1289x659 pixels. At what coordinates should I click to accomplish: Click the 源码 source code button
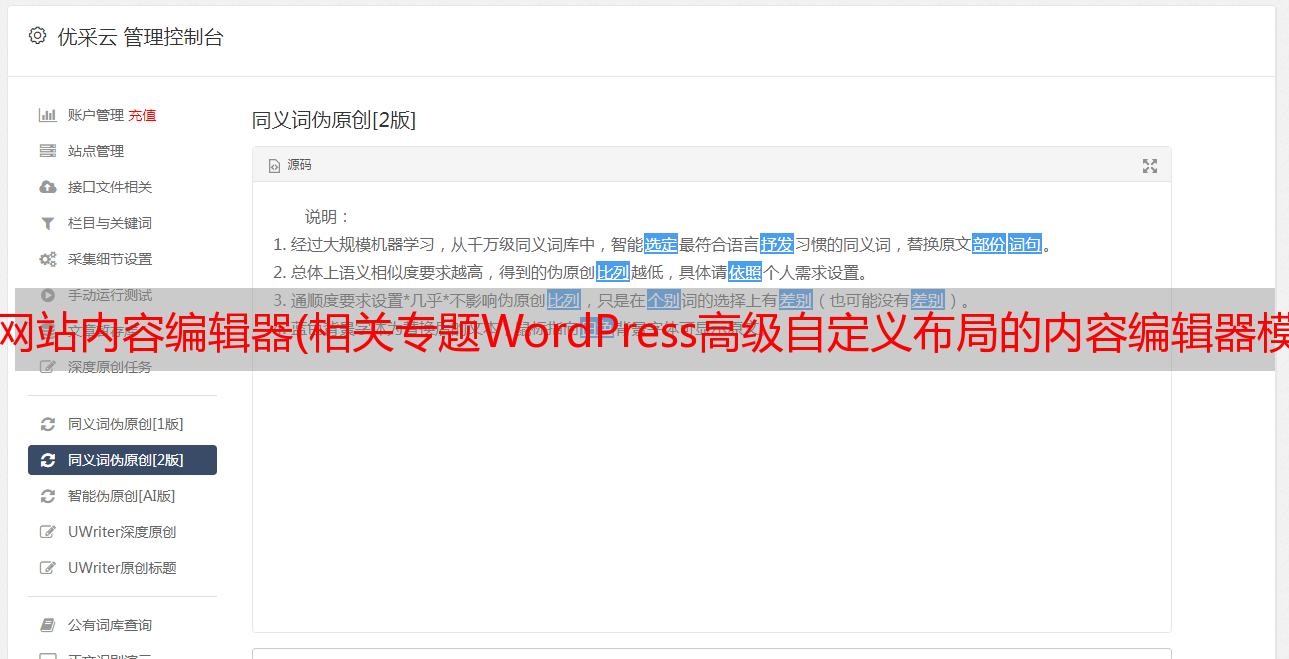coord(290,165)
